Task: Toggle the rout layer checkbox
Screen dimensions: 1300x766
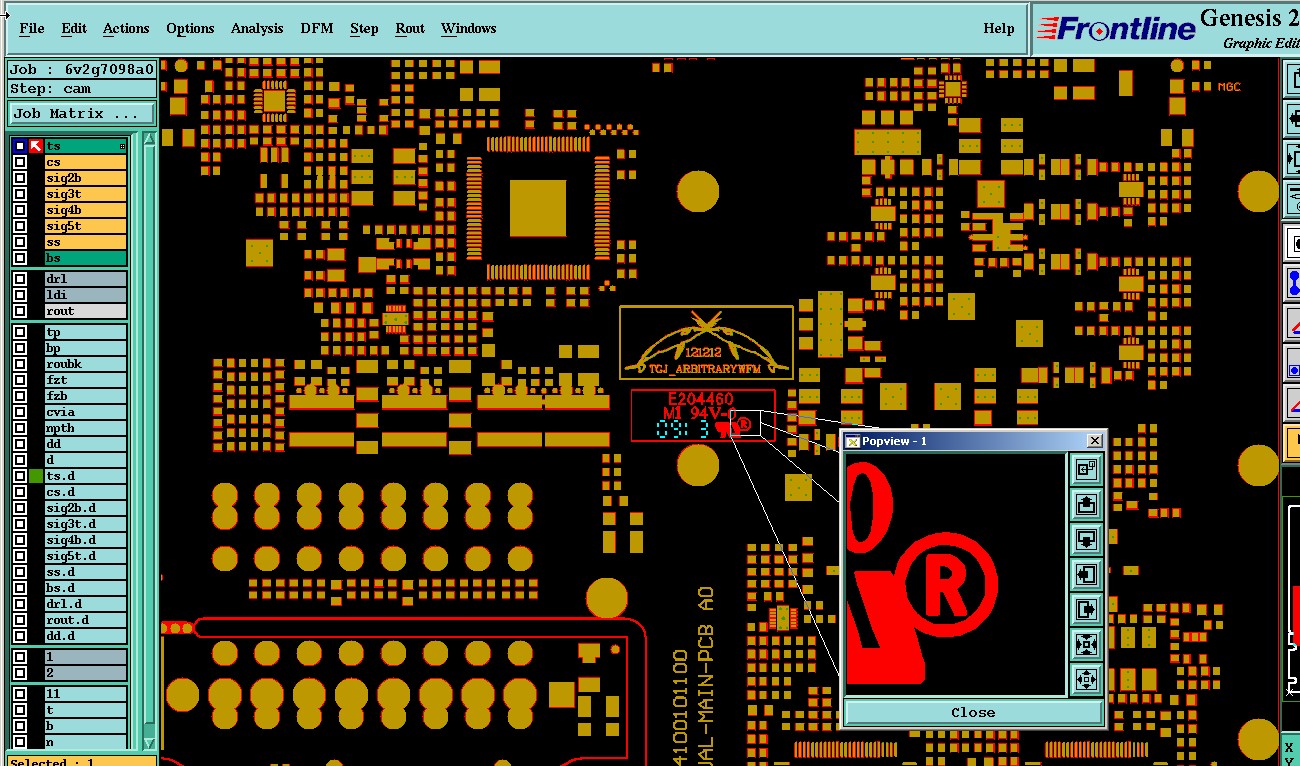Action: coord(20,311)
